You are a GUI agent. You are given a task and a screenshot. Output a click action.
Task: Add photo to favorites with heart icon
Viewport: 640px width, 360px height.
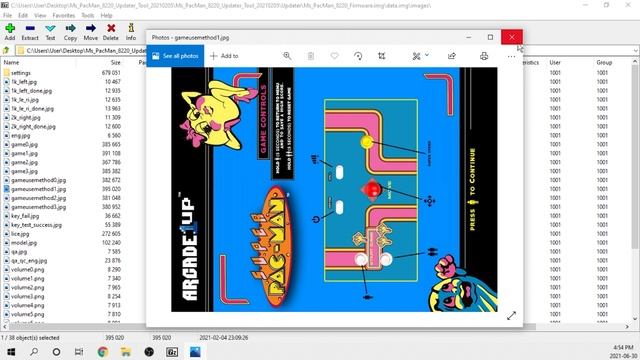[x=334, y=56]
